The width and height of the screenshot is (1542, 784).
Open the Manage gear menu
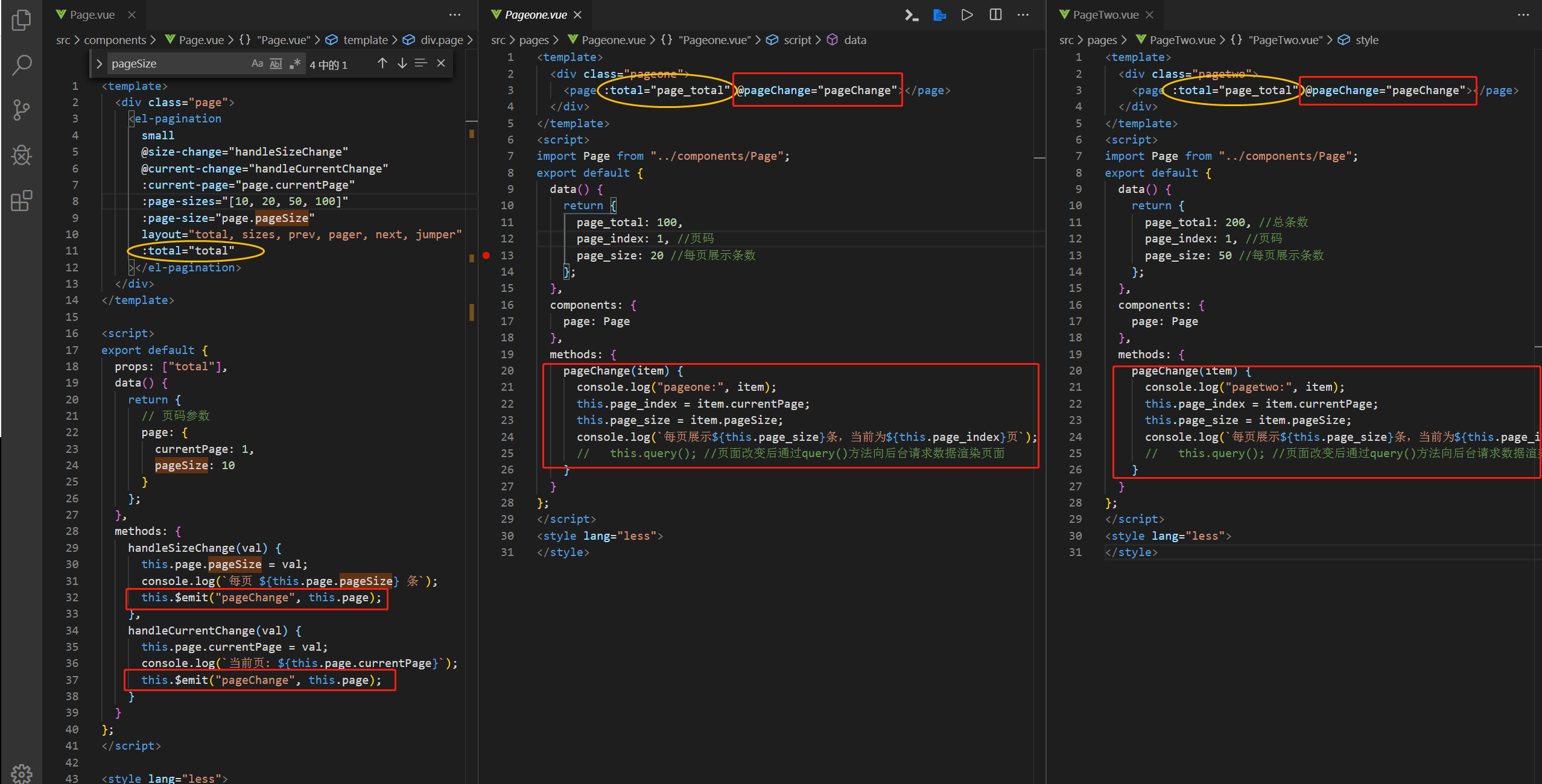21,774
